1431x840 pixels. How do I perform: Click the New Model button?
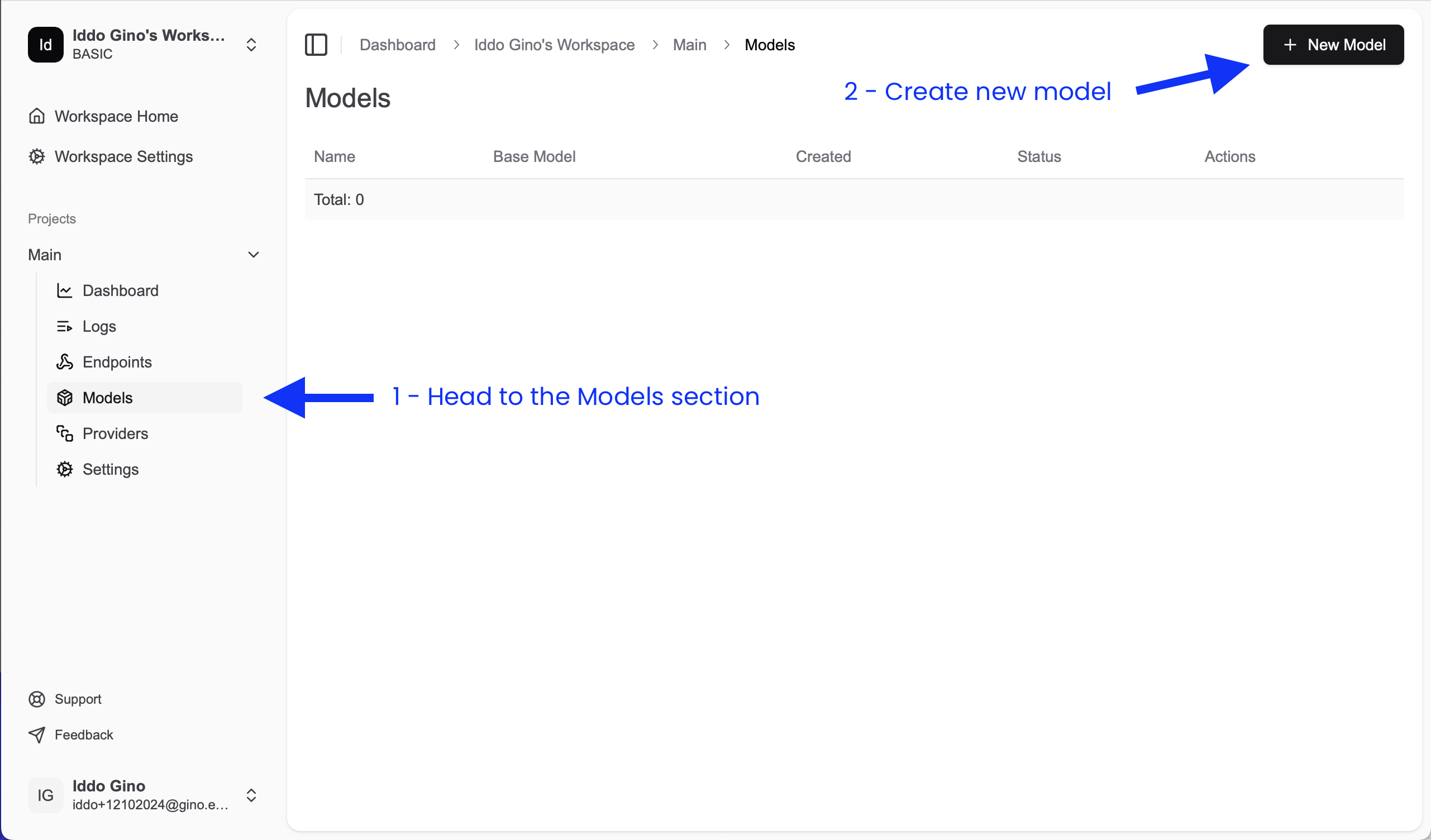1333,44
